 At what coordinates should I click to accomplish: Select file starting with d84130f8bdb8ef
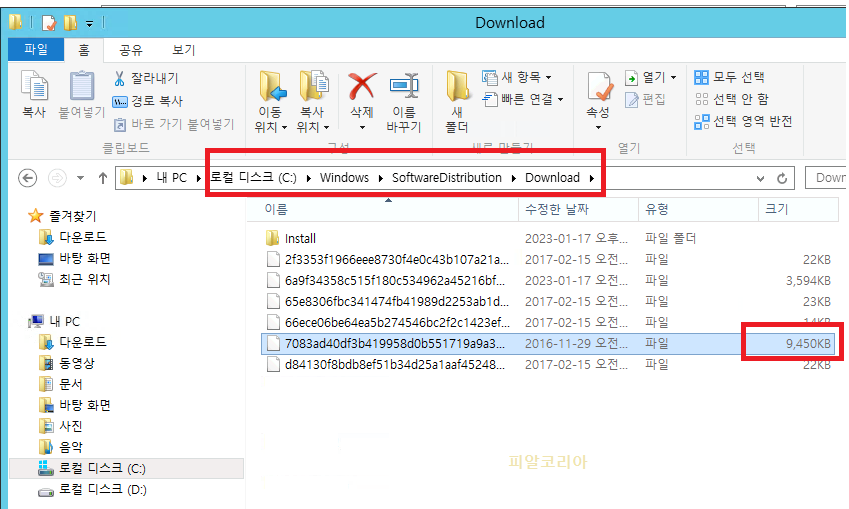pyautogui.click(x=549, y=364)
